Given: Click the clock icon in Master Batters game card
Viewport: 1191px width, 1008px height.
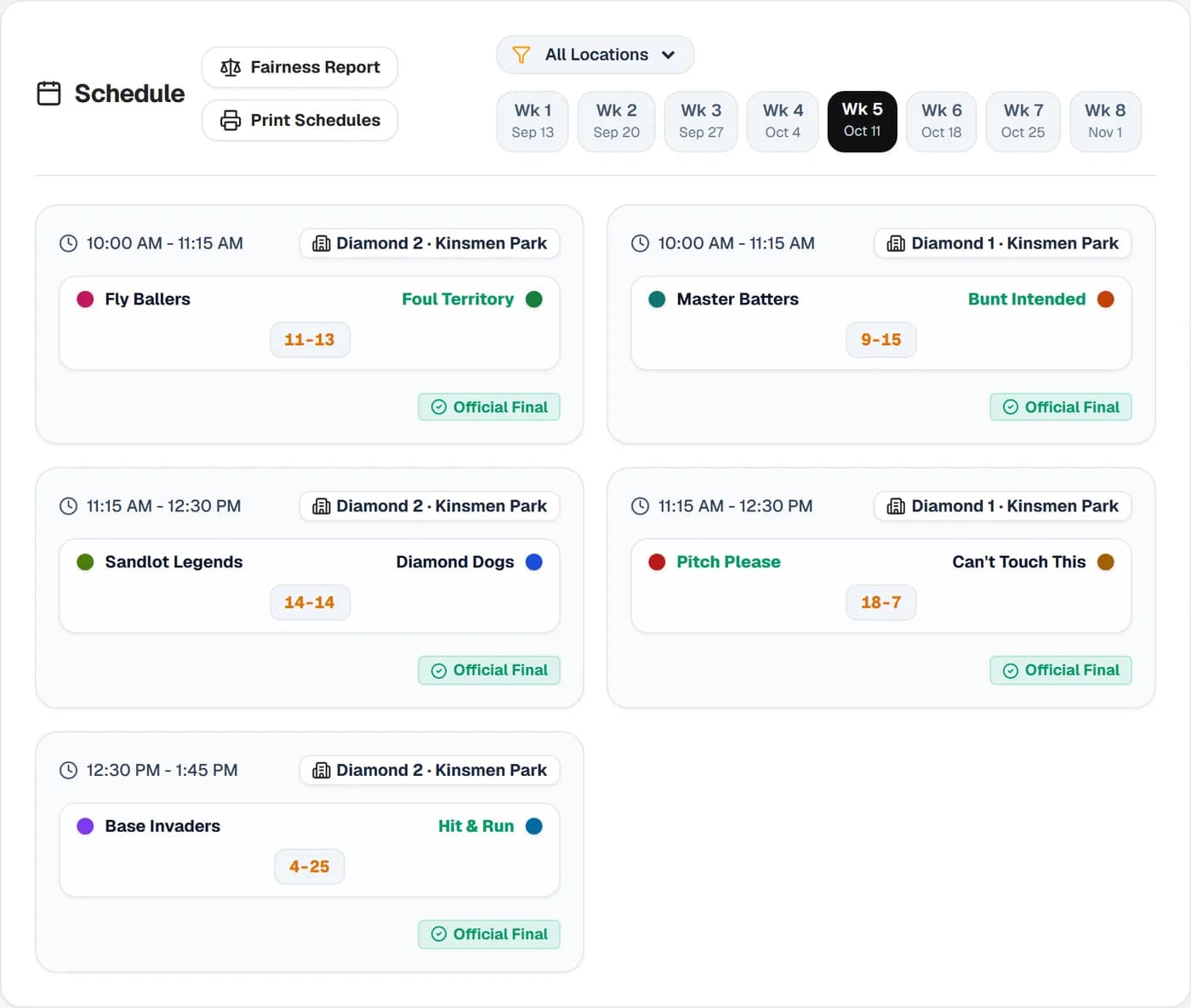Looking at the screenshot, I should 640,243.
